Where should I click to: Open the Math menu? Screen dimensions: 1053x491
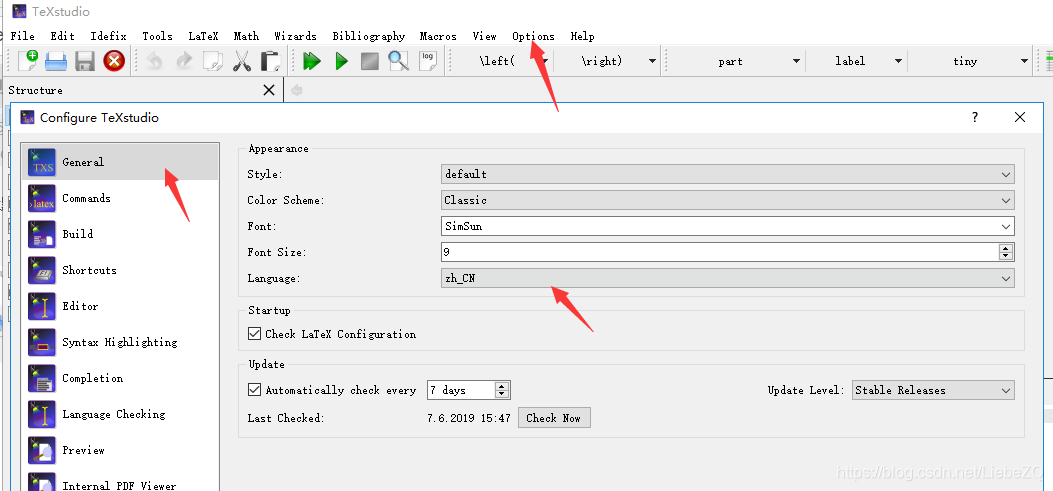point(246,36)
